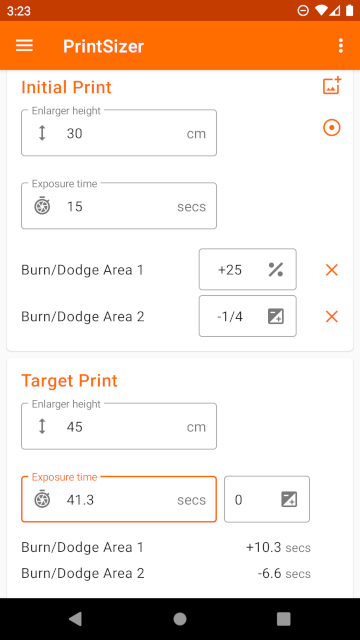Tap the add image icon in Initial Print

pos(332,86)
